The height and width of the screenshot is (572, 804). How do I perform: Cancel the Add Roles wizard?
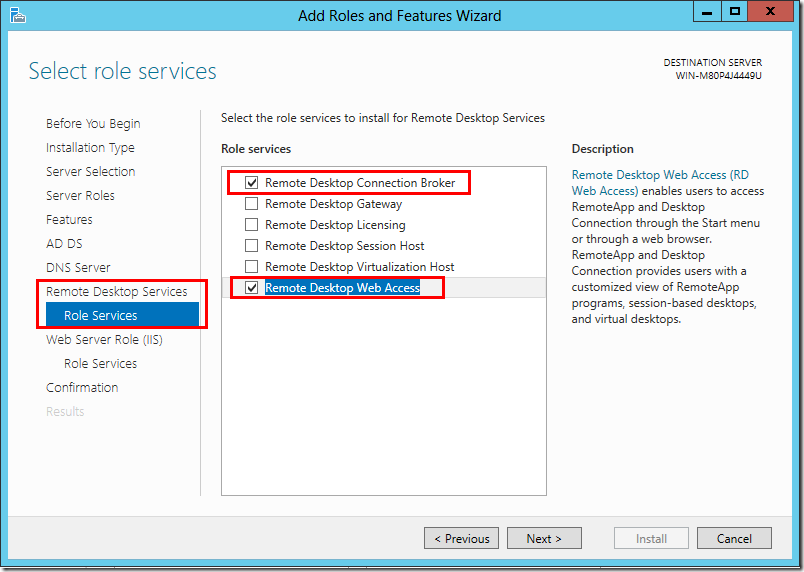coord(734,539)
